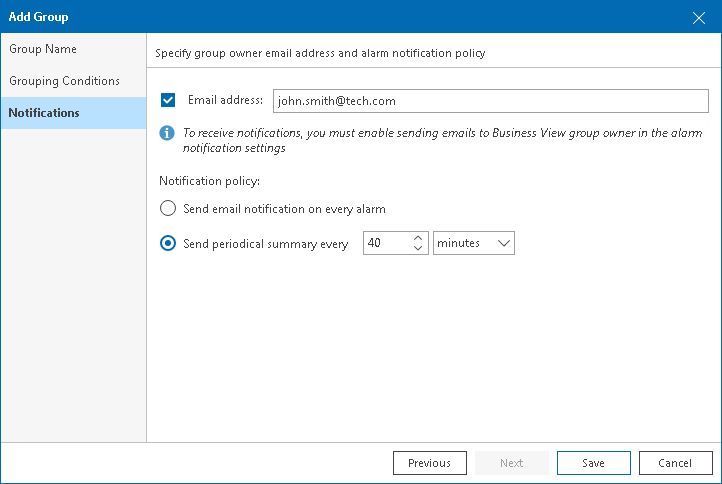Cancel the Add Group wizard
This screenshot has width=722, height=484.
675,463
